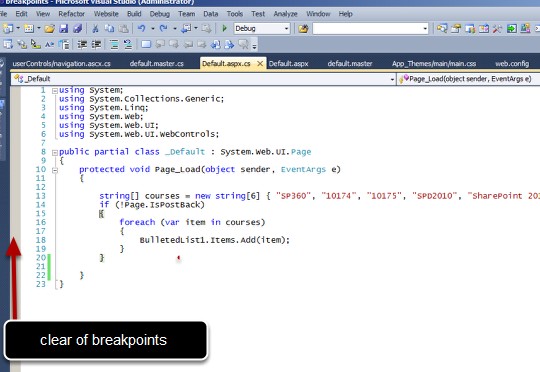The height and width of the screenshot is (372, 540).
Task: Open the Test menu
Action: [x=258, y=14]
